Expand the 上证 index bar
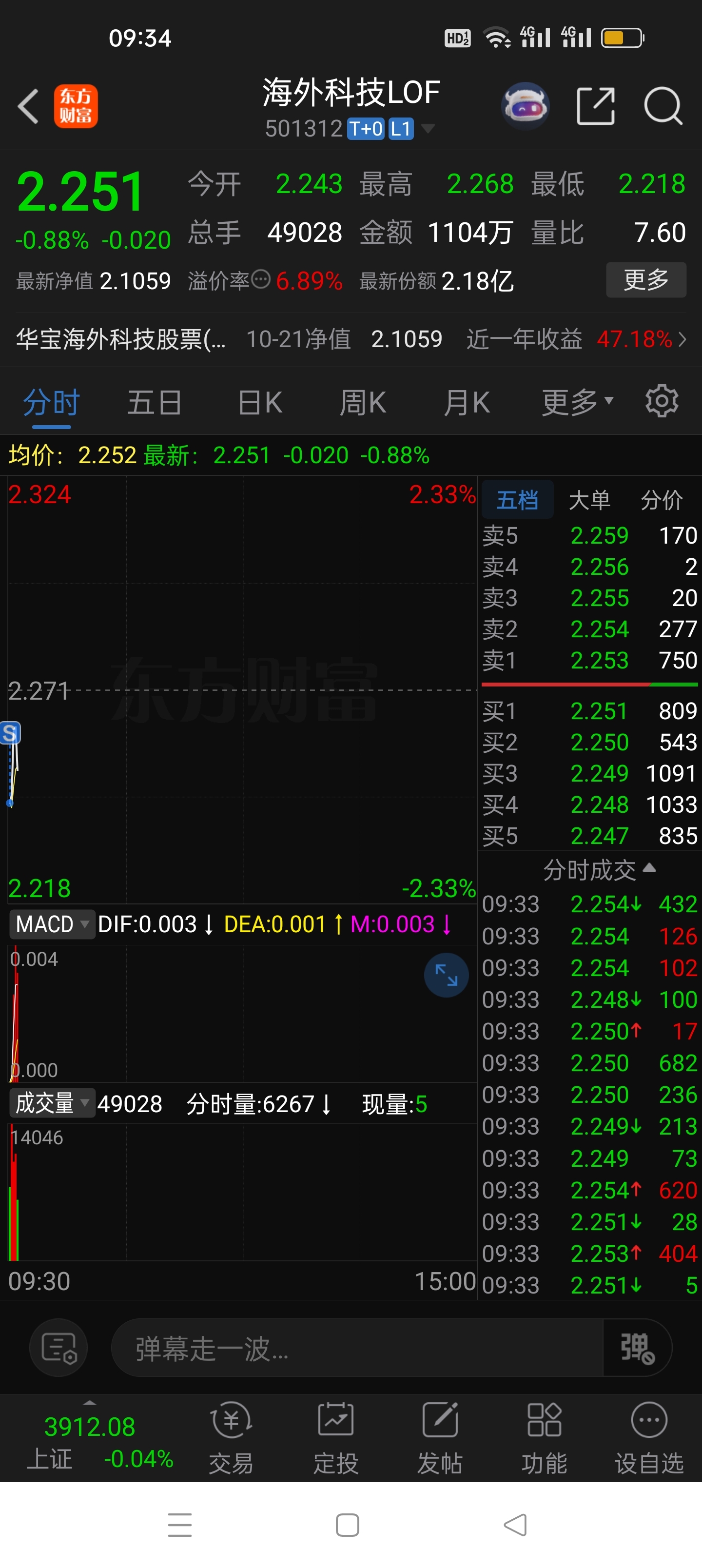The width and height of the screenshot is (702, 1568). [x=90, y=1402]
